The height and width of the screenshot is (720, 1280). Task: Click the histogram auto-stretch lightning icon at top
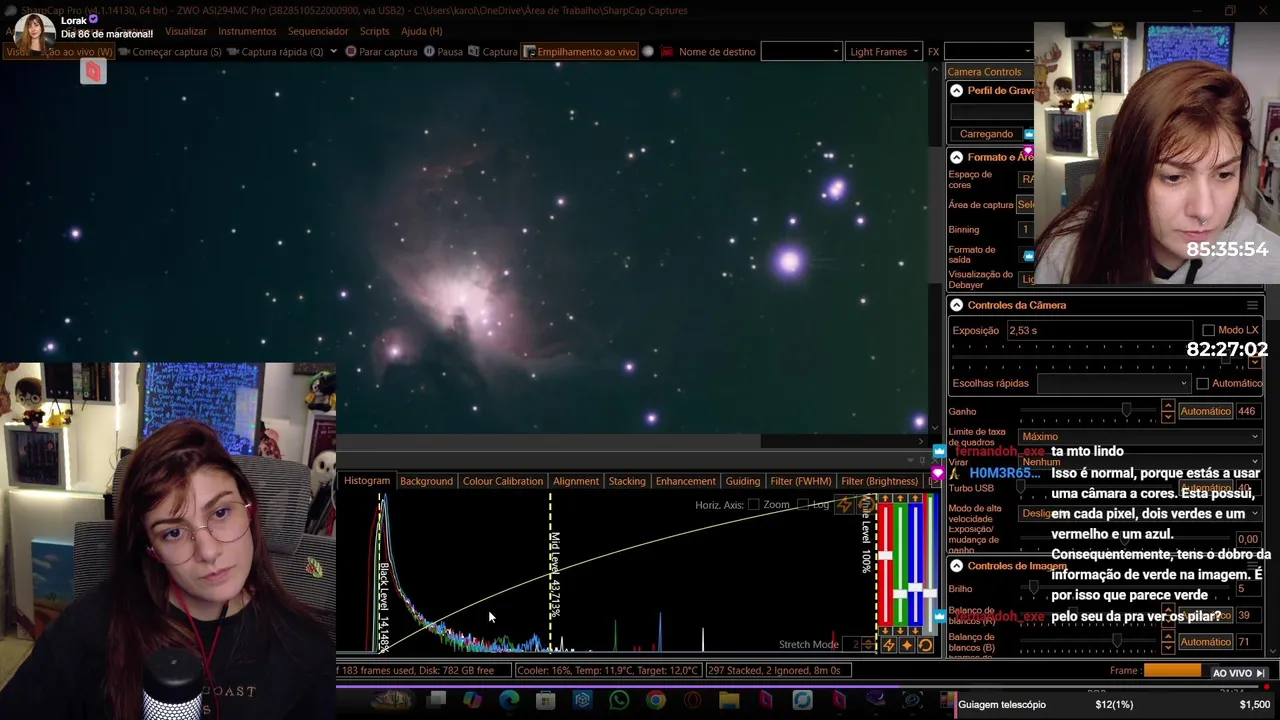click(x=844, y=506)
